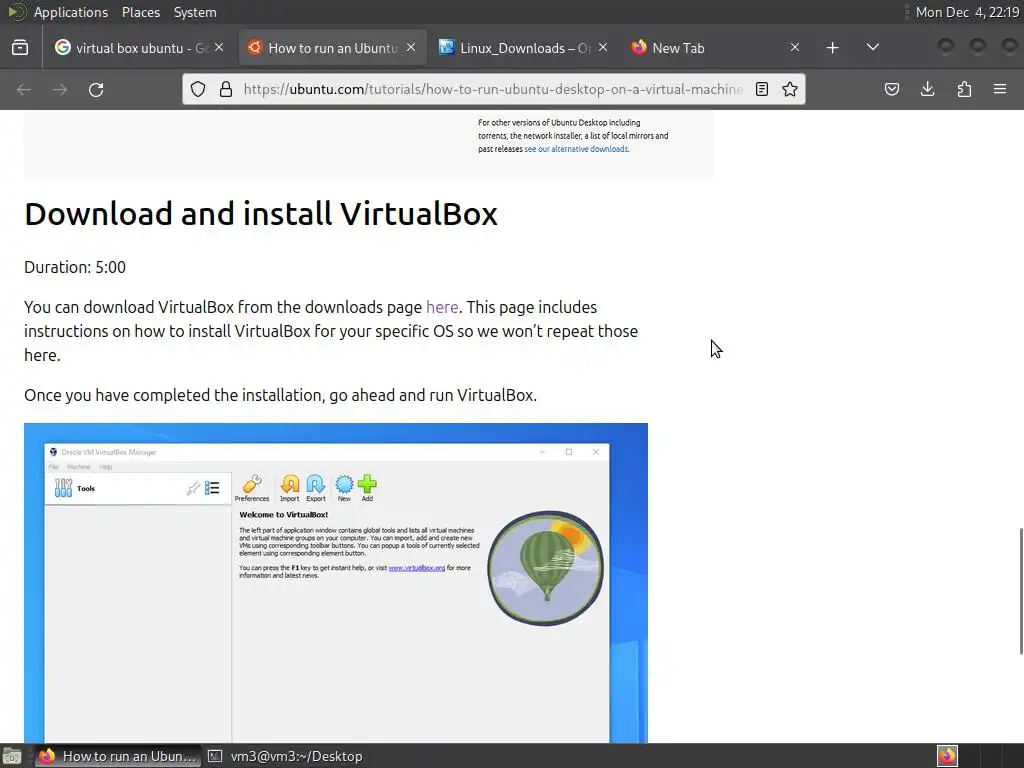This screenshot has height=768, width=1024.
Task: Switch to the vm3@vm3 terminal in taskbar
Action: [285, 756]
